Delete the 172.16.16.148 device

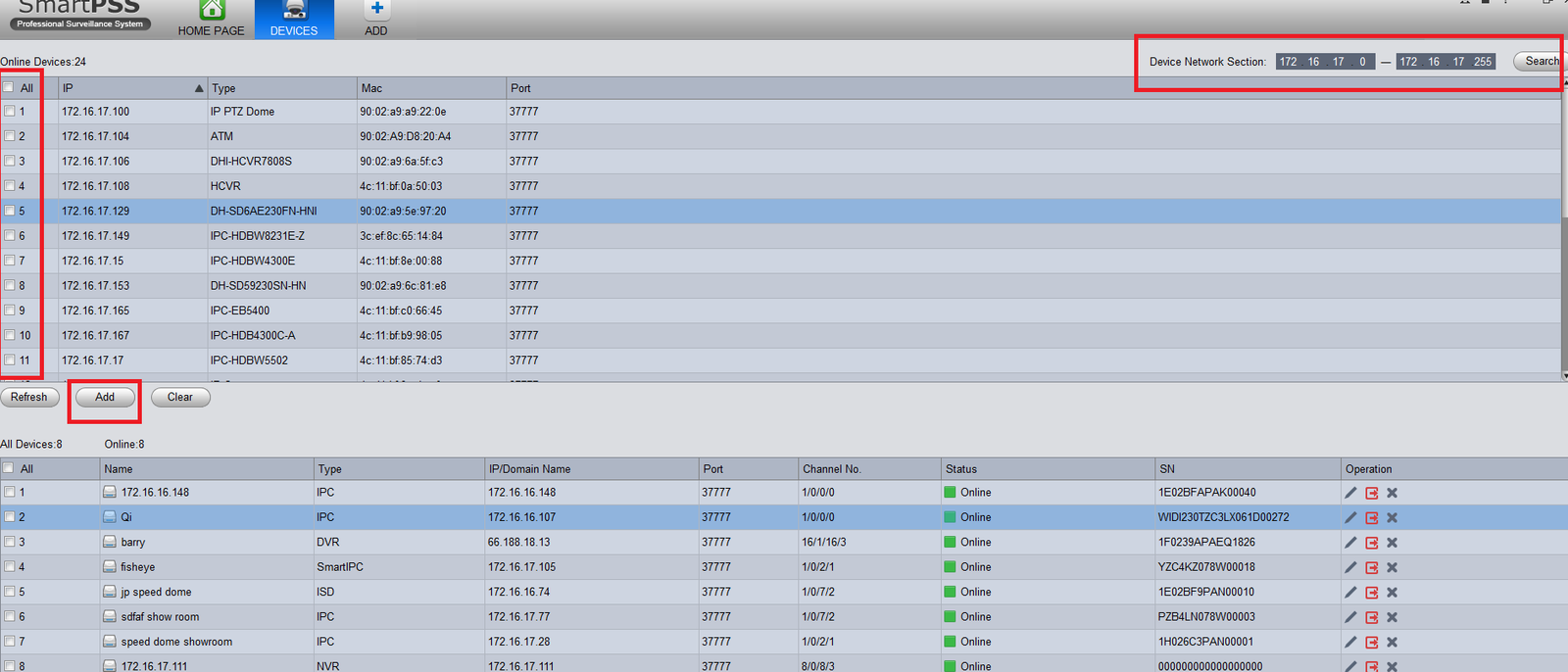coord(1392,493)
